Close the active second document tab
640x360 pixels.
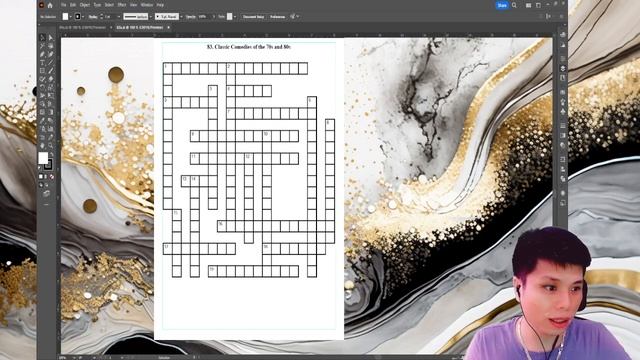click(x=168, y=27)
